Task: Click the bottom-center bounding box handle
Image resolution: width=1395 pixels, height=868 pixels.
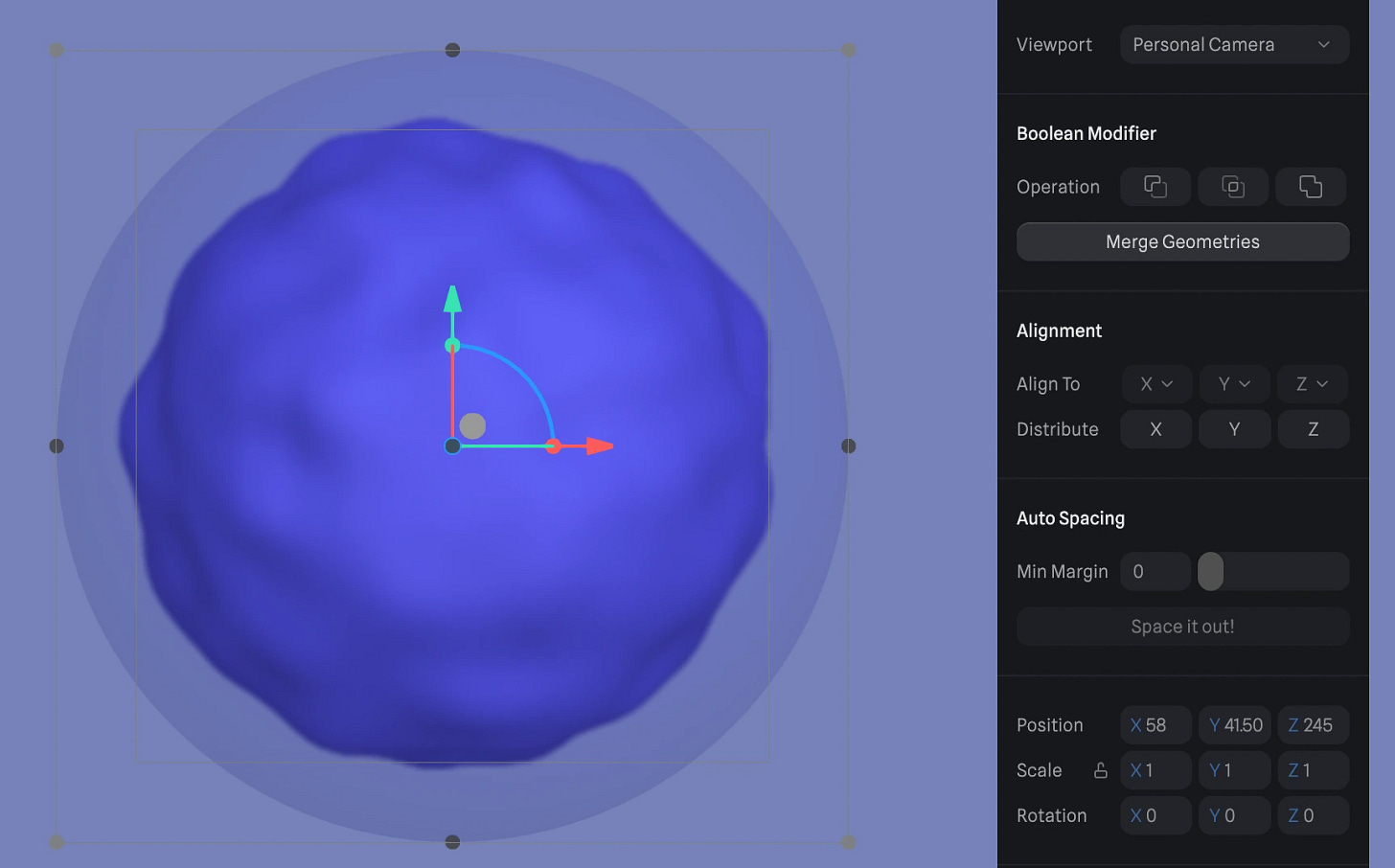Action: 452,842
